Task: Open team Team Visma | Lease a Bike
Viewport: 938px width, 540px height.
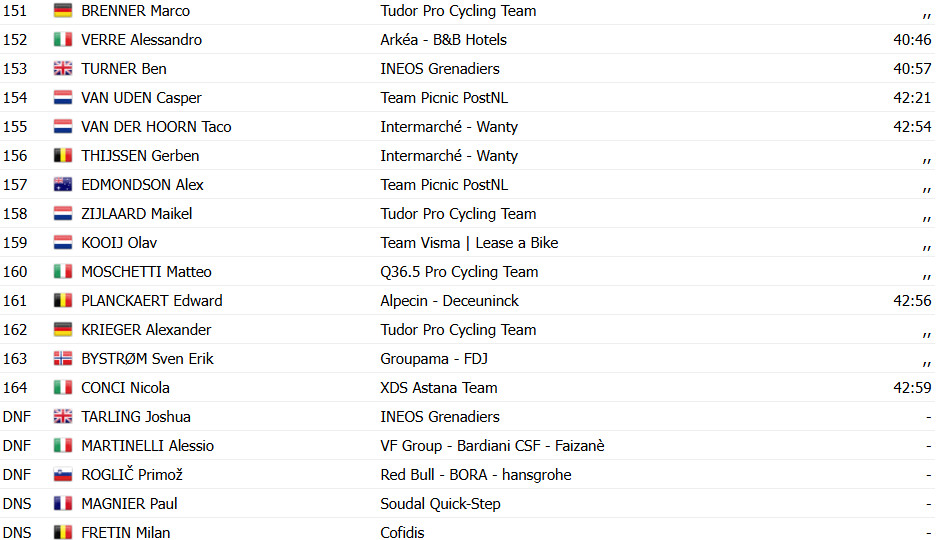Action: pyautogui.click(x=469, y=243)
